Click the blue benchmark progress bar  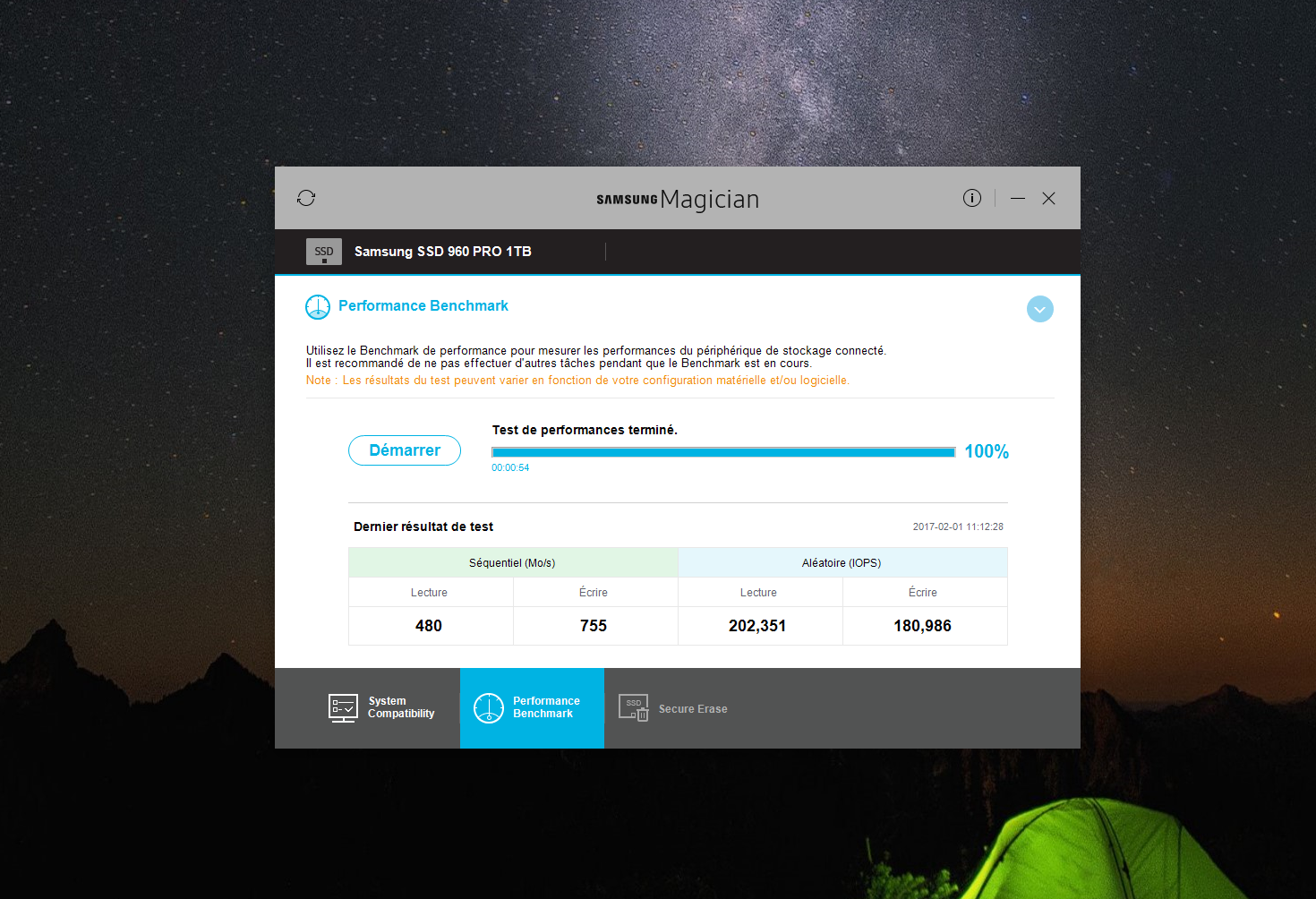723,452
